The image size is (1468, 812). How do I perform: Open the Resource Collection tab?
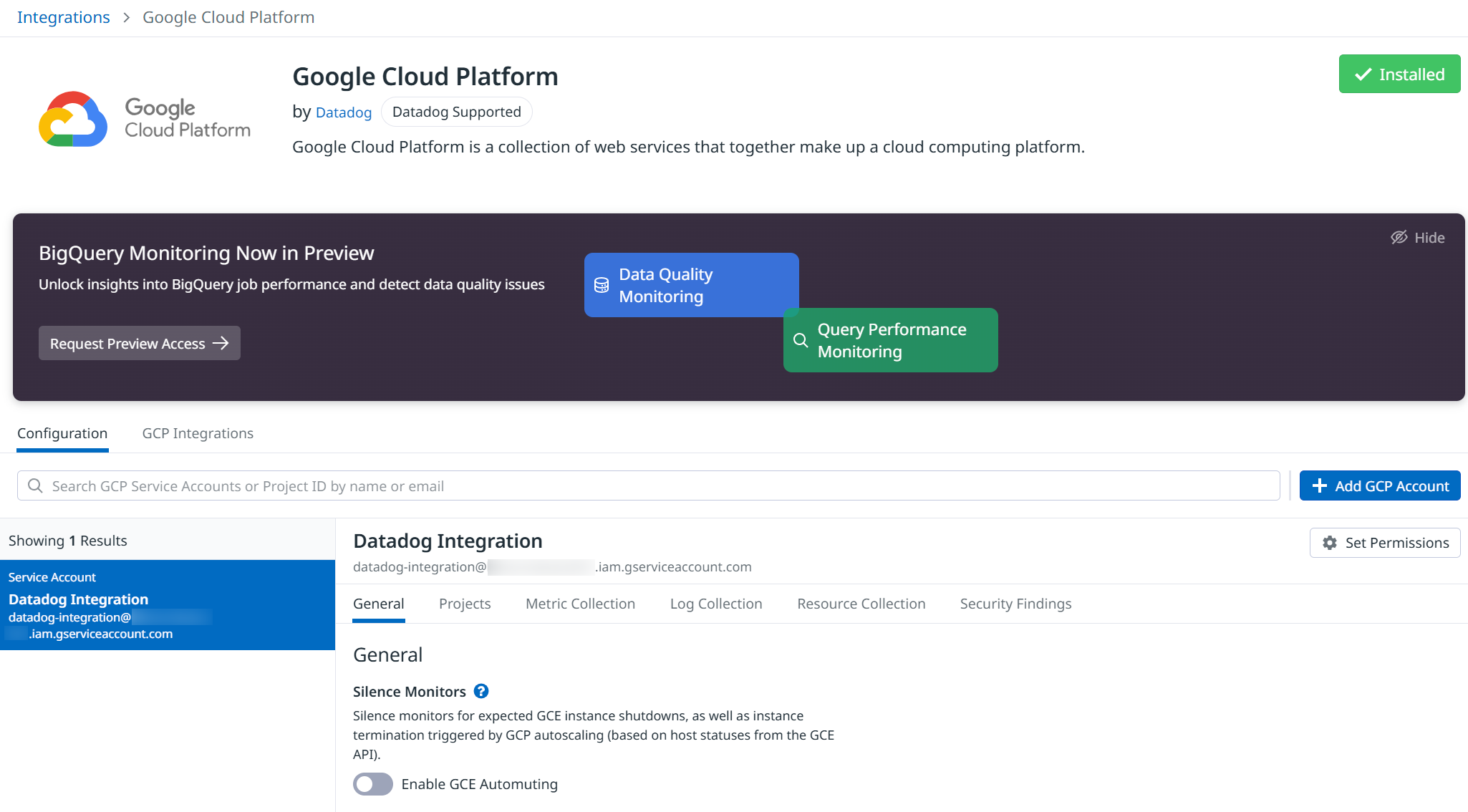tap(861, 604)
